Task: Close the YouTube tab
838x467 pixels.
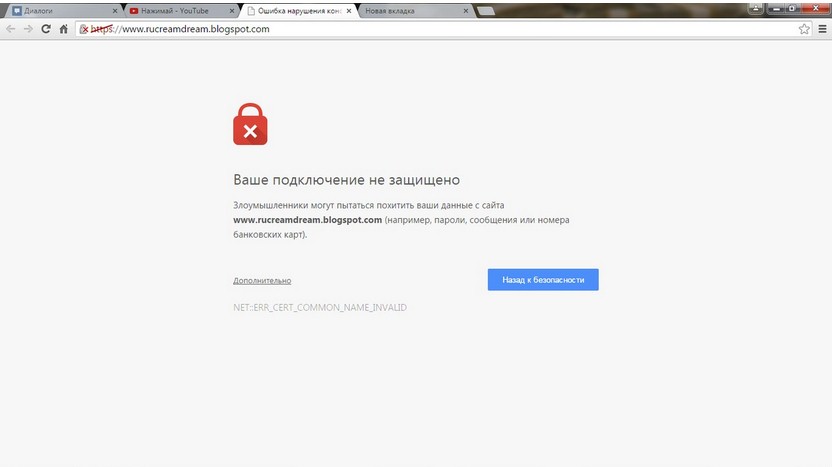Action: (x=232, y=11)
